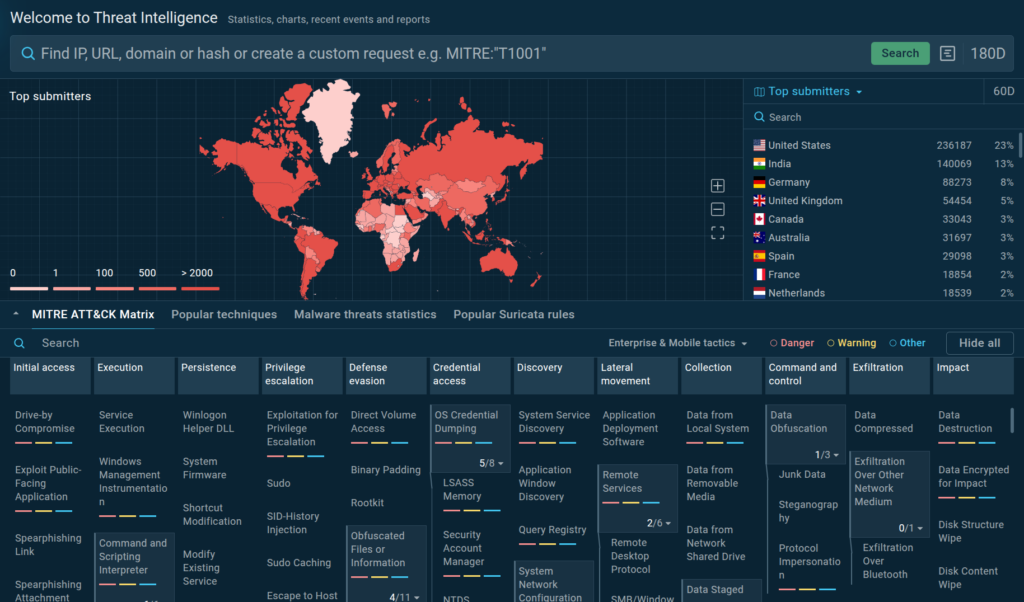The width and height of the screenshot is (1024, 602).
Task: Open the Top submitters dropdown
Action: pyautogui.click(x=808, y=92)
